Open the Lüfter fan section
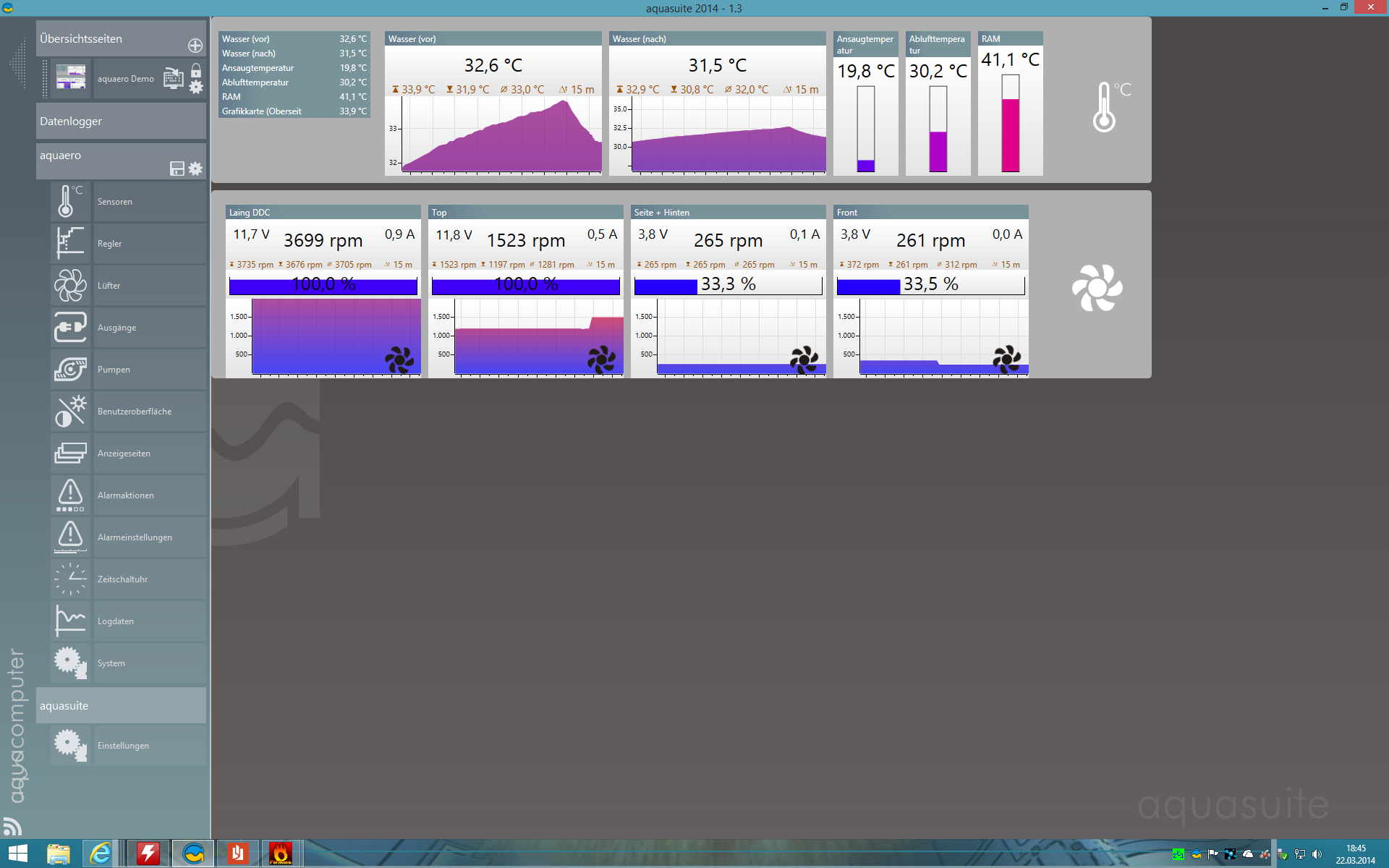The width and height of the screenshot is (1389, 868). [71, 285]
